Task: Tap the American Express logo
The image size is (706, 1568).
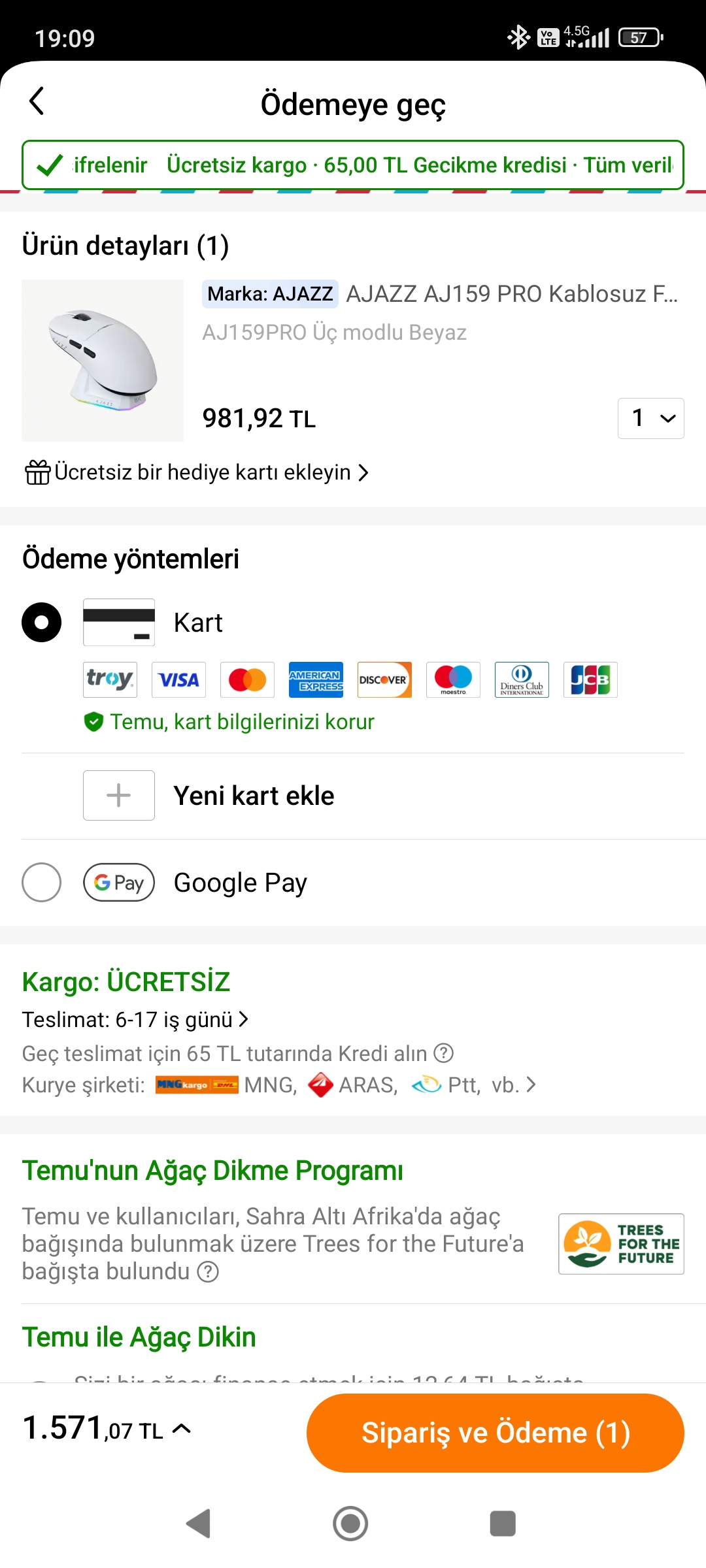Action: pos(316,679)
